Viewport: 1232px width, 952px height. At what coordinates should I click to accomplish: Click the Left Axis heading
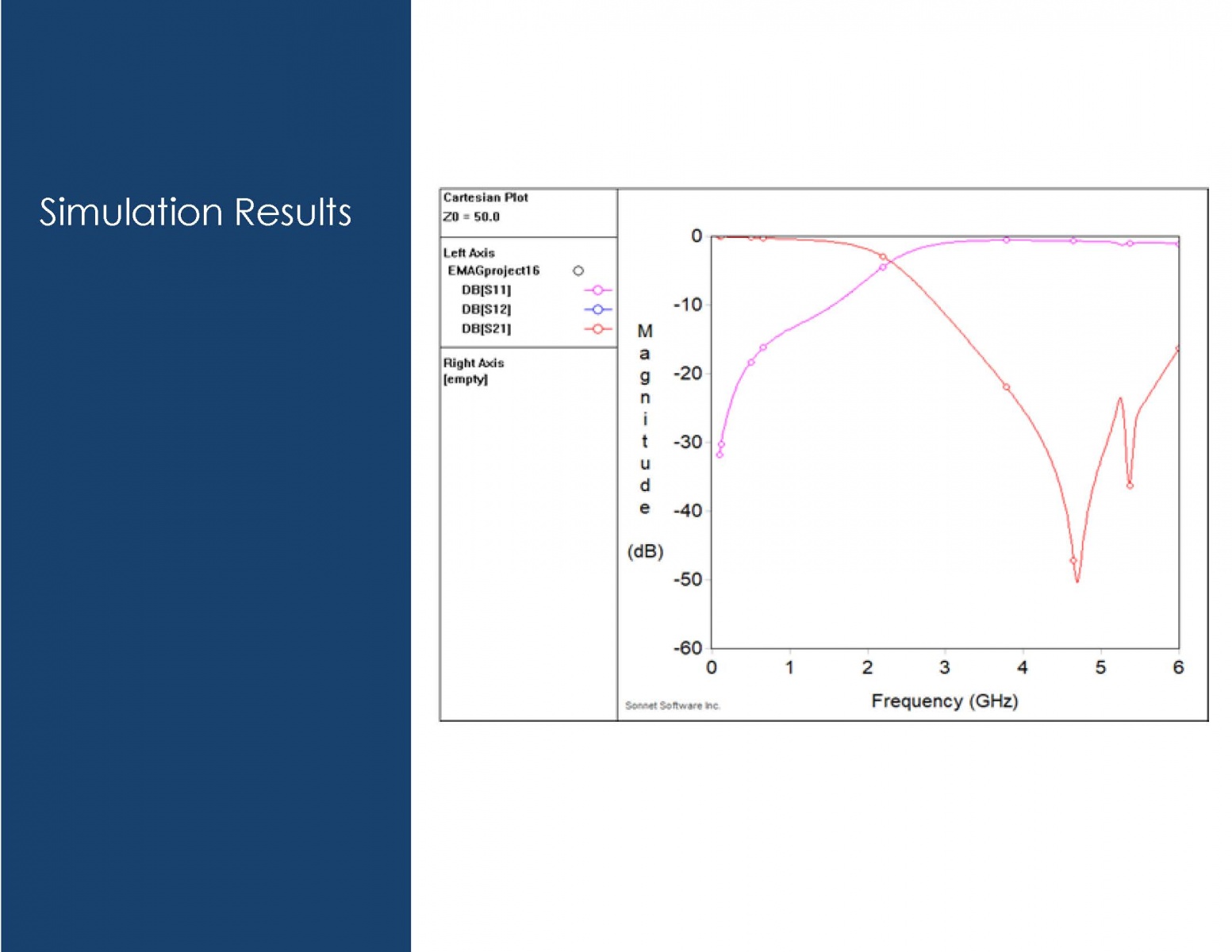pyautogui.click(x=469, y=253)
